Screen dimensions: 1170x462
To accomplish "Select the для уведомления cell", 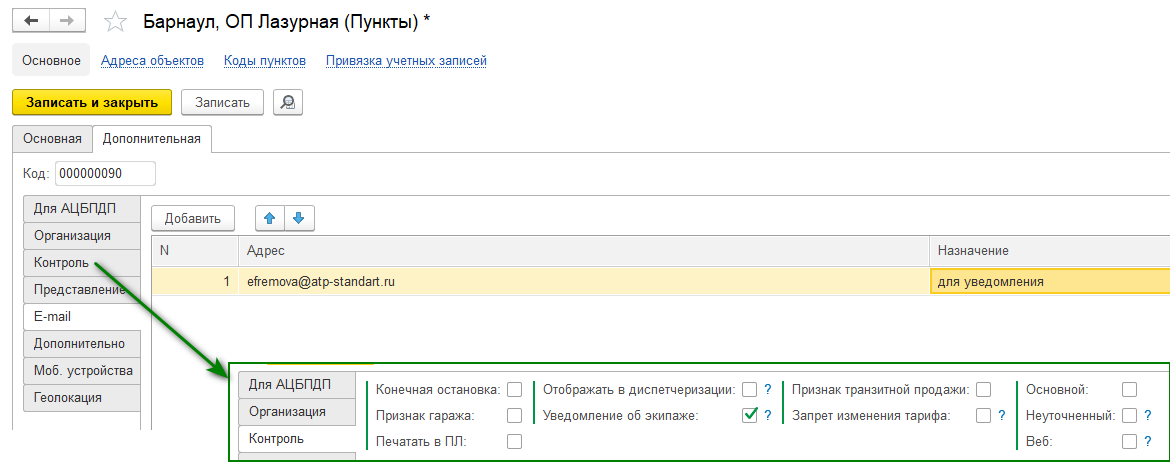I will (1048, 282).
